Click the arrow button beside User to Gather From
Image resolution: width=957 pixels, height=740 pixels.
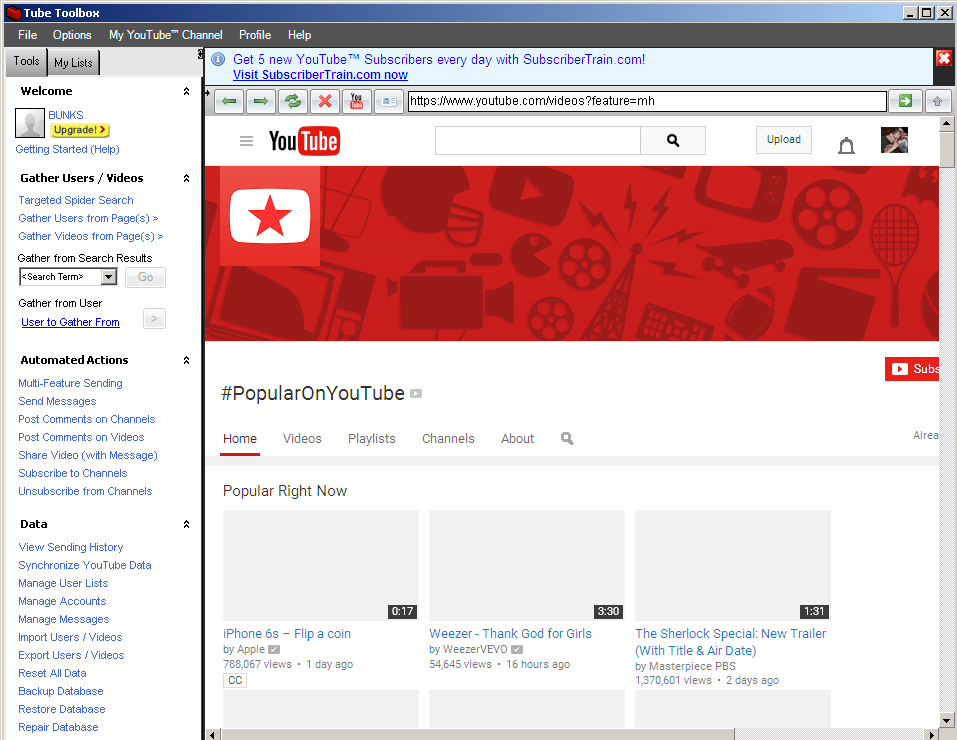154,319
